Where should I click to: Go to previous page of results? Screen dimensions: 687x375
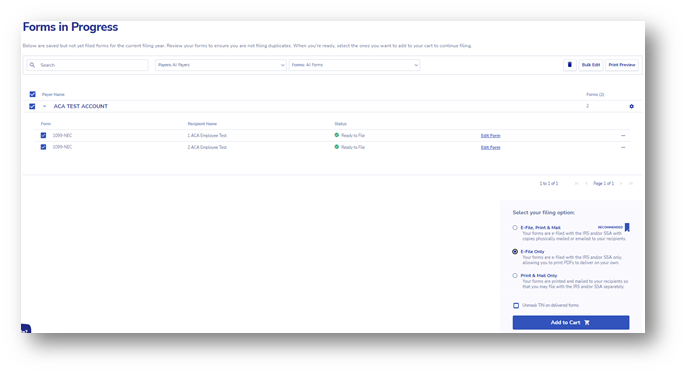(586, 184)
